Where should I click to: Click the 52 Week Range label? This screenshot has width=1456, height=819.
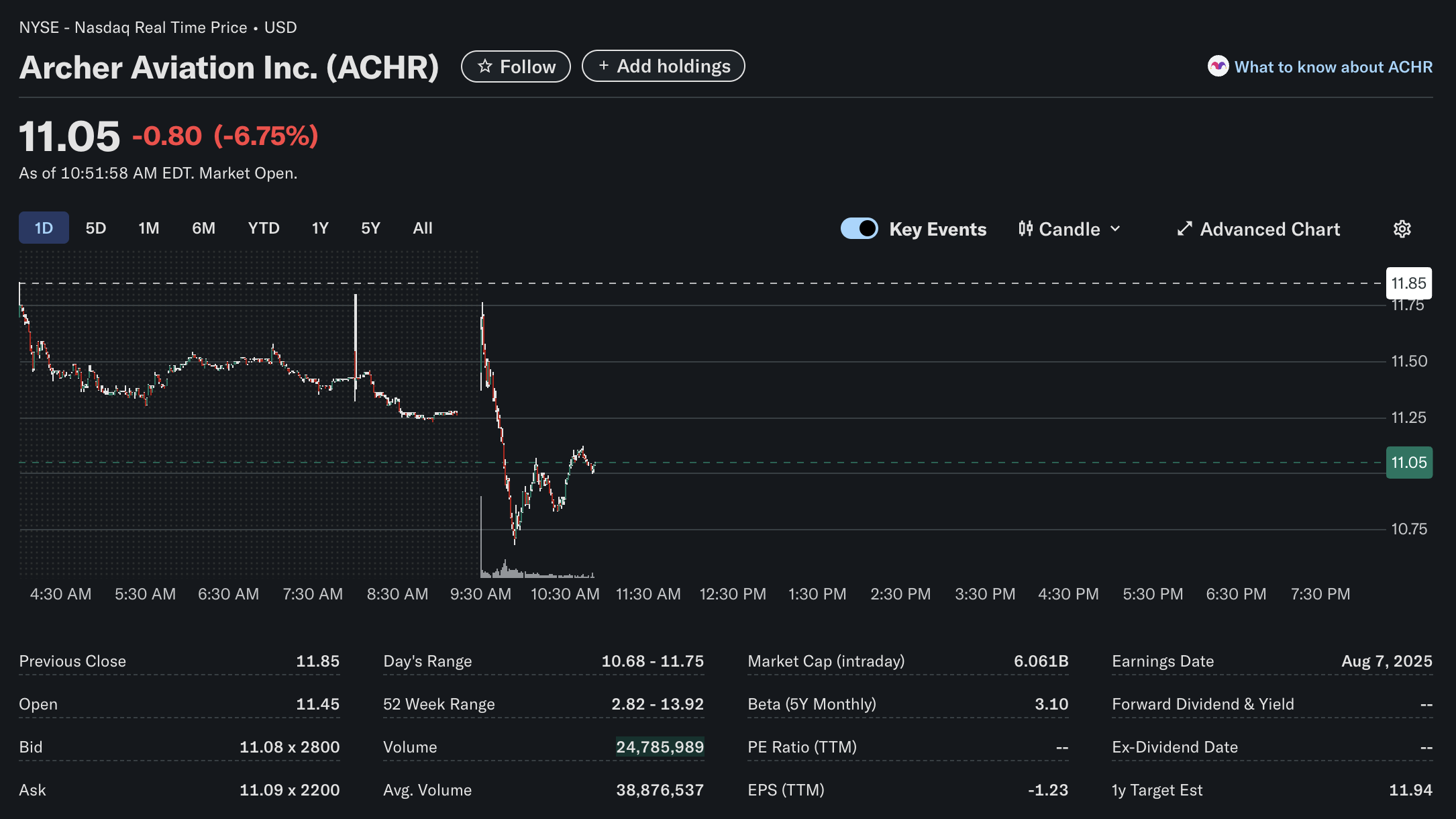pyautogui.click(x=439, y=704)
